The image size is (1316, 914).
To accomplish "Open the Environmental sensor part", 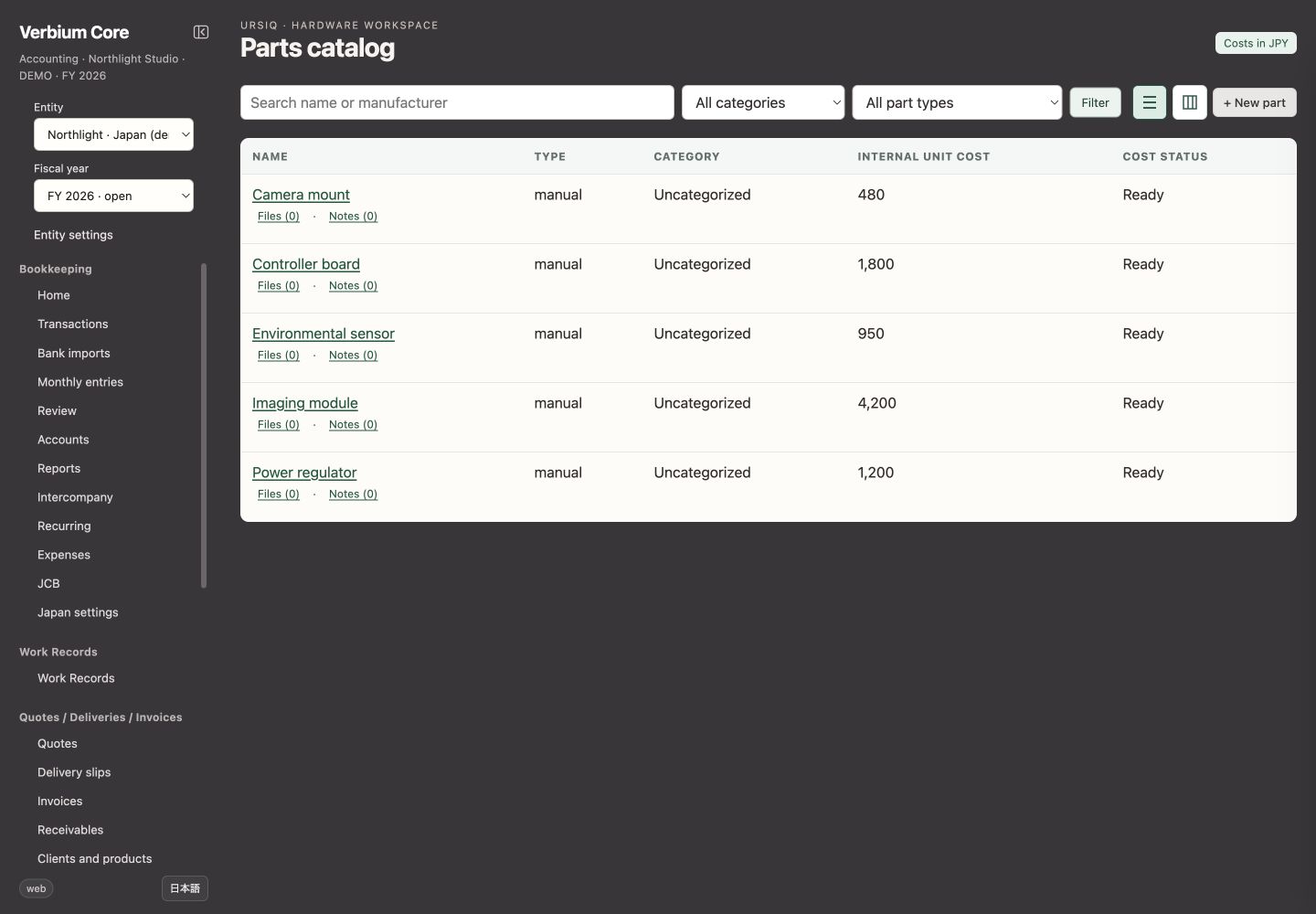I will pyautogui.click(x=324, y=334).
